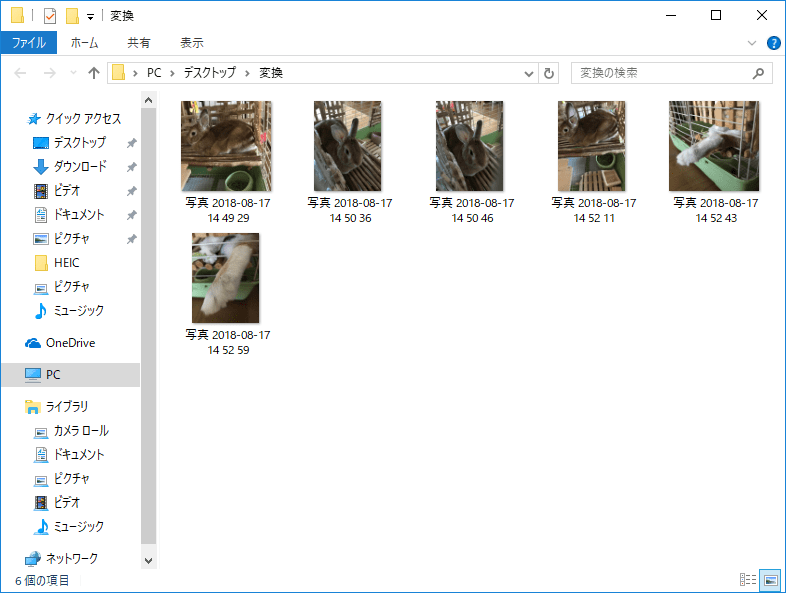Click the Properties icon in quick access toolbar
The width and height of the screenshot is (786, 593).
coord(50,16)
